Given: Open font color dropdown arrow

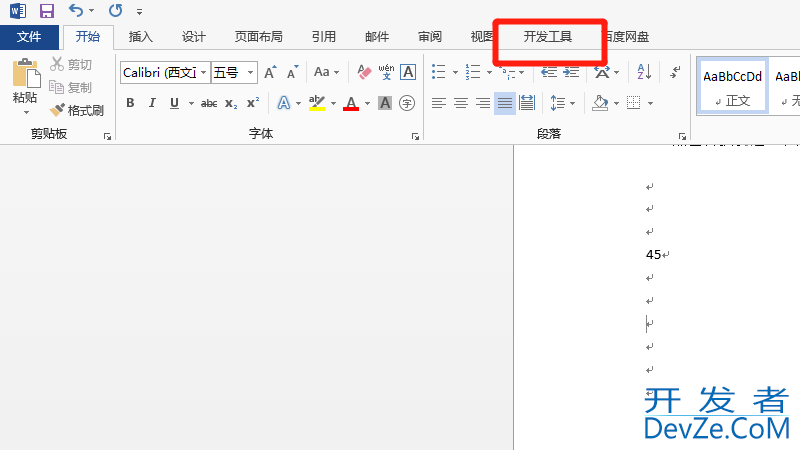Looking at the screenshot, I should coord(367,104).
